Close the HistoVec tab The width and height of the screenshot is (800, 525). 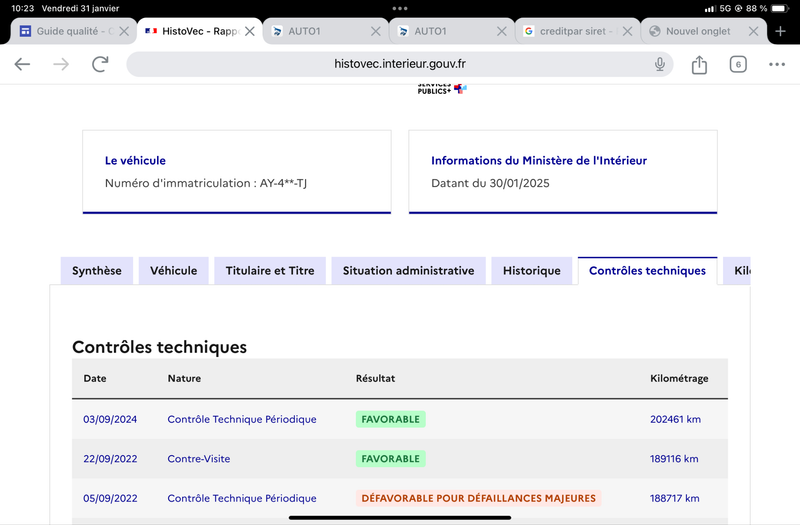coord(249,31)
